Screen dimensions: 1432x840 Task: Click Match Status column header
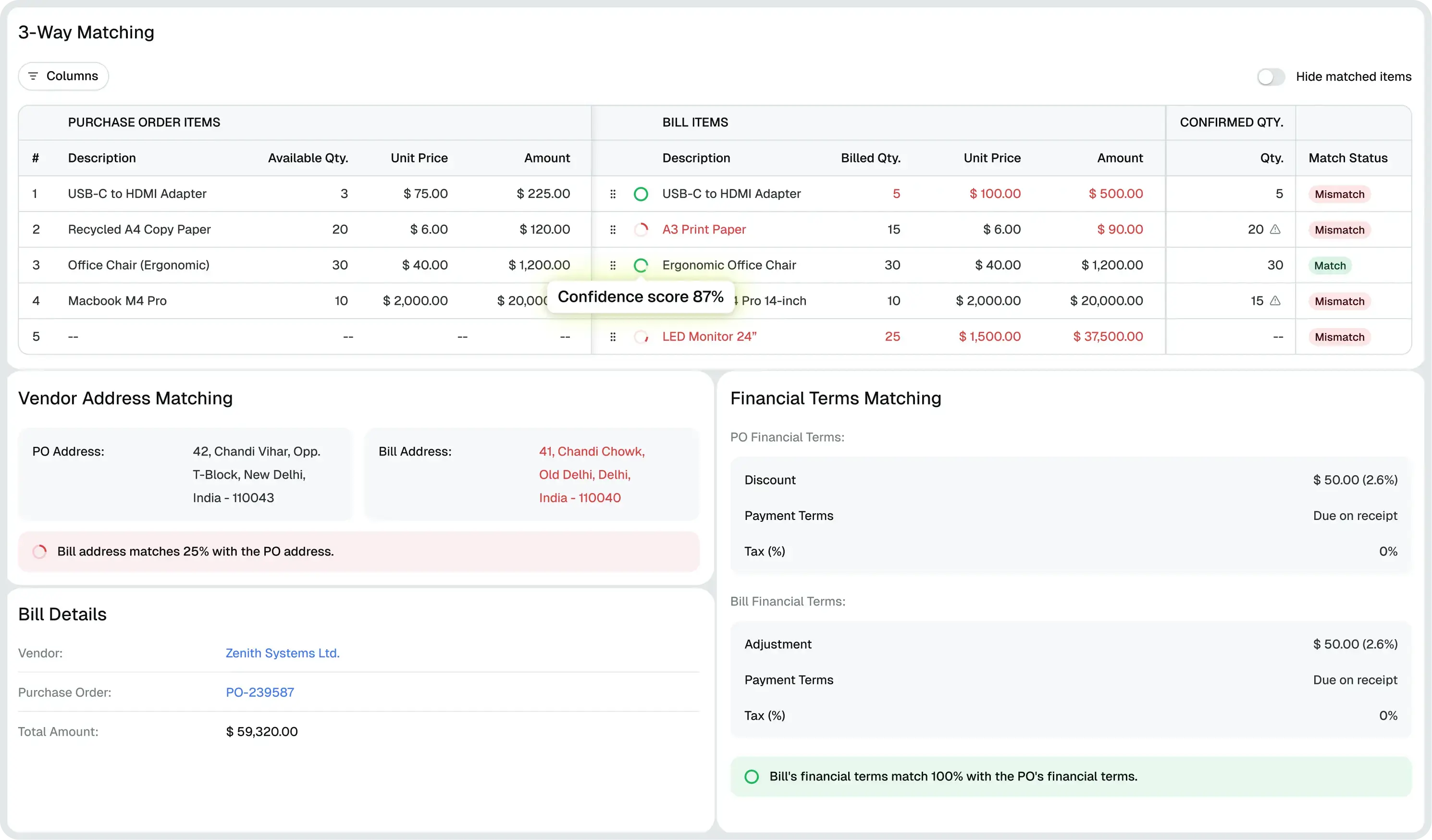tap(1348, 158)
